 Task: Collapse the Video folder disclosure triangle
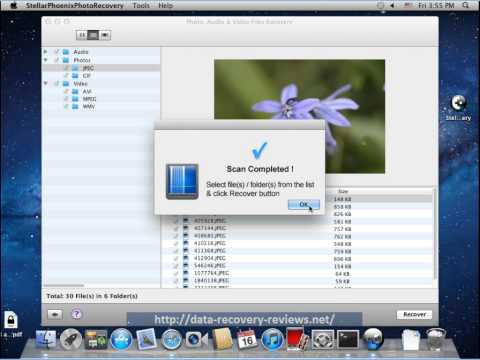[x=46, y=83]
